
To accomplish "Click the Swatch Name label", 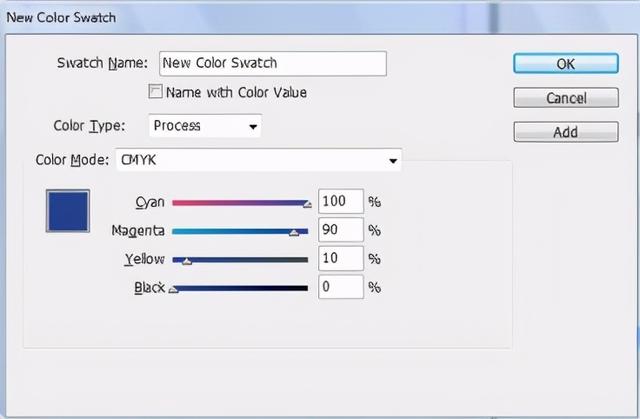I will pos(102,63).
